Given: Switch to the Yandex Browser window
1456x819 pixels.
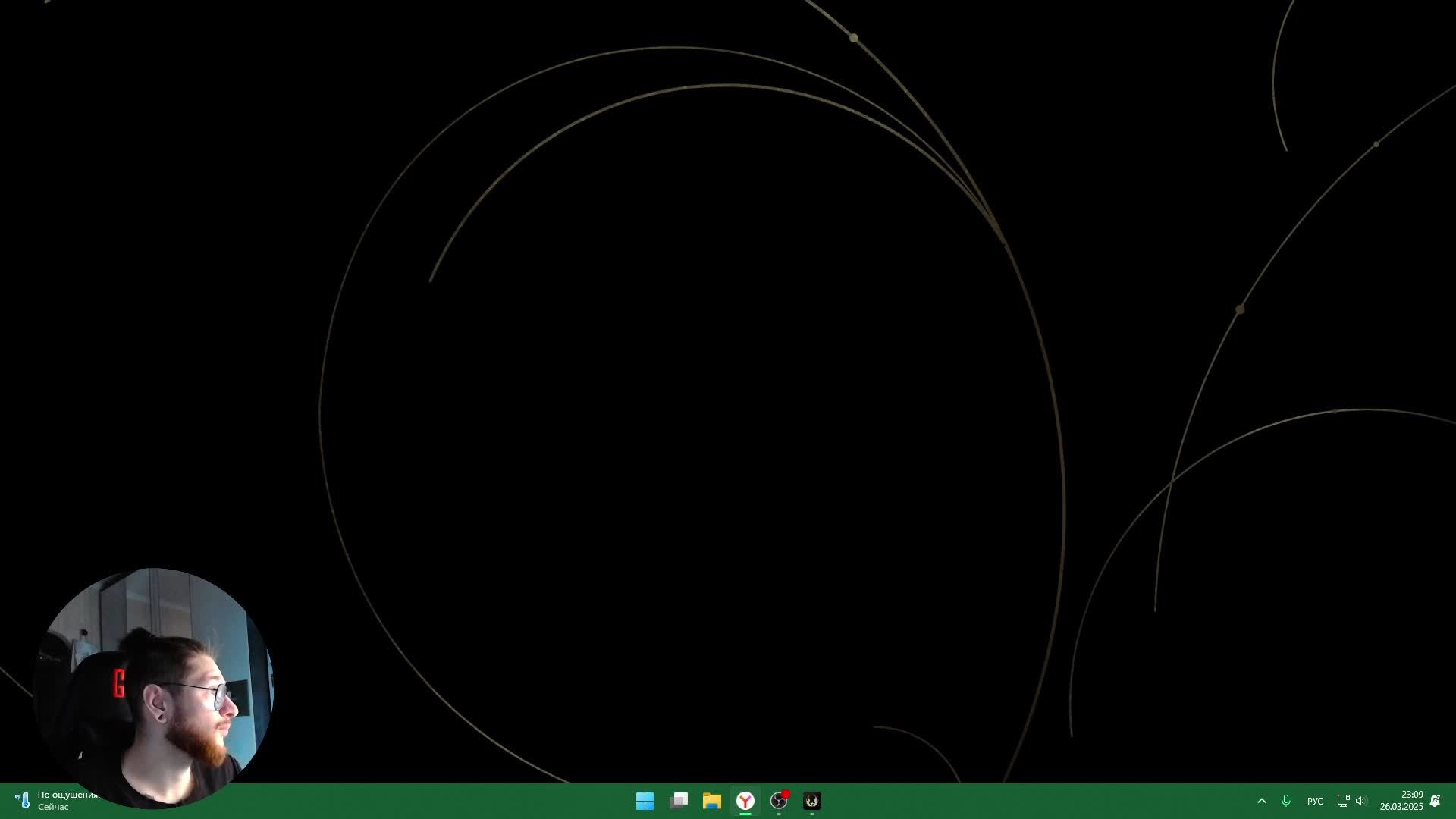Looking at the screenshot, I should 745,801.
